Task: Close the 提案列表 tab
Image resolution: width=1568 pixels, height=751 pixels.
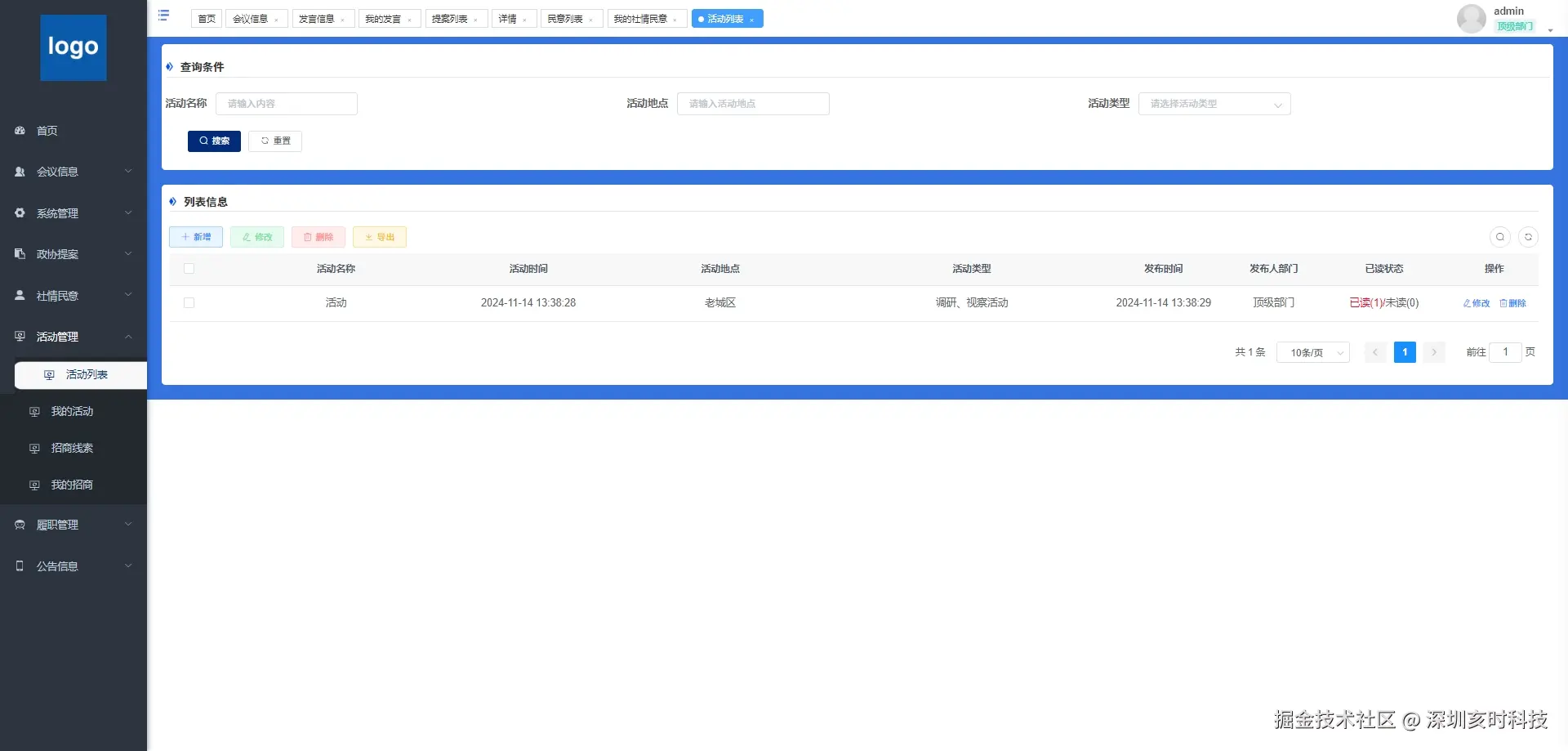Action: click(476, 20)
